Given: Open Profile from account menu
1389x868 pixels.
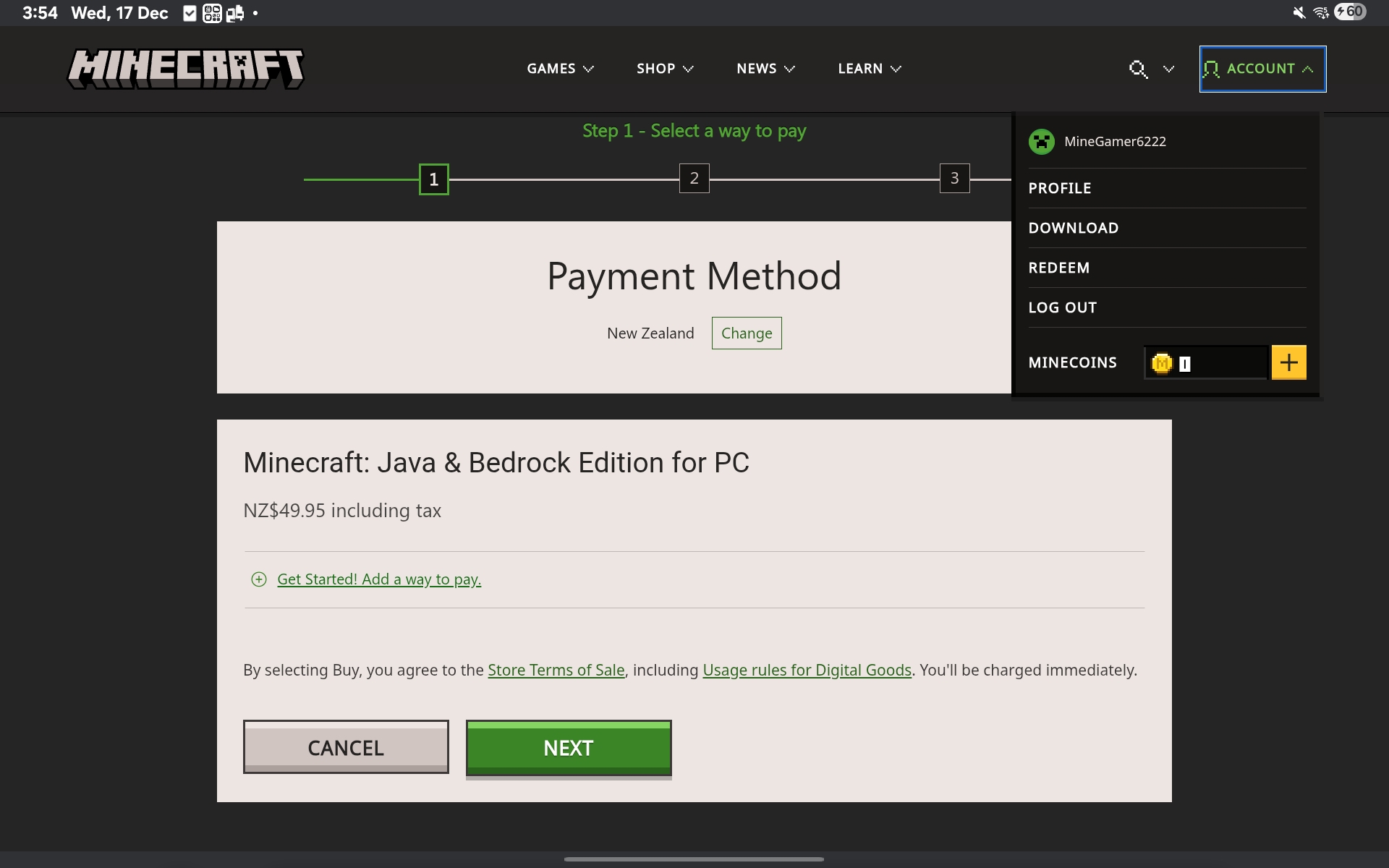Looking at the screenshot, I should pyautogui.click(x=1060, y=188).
